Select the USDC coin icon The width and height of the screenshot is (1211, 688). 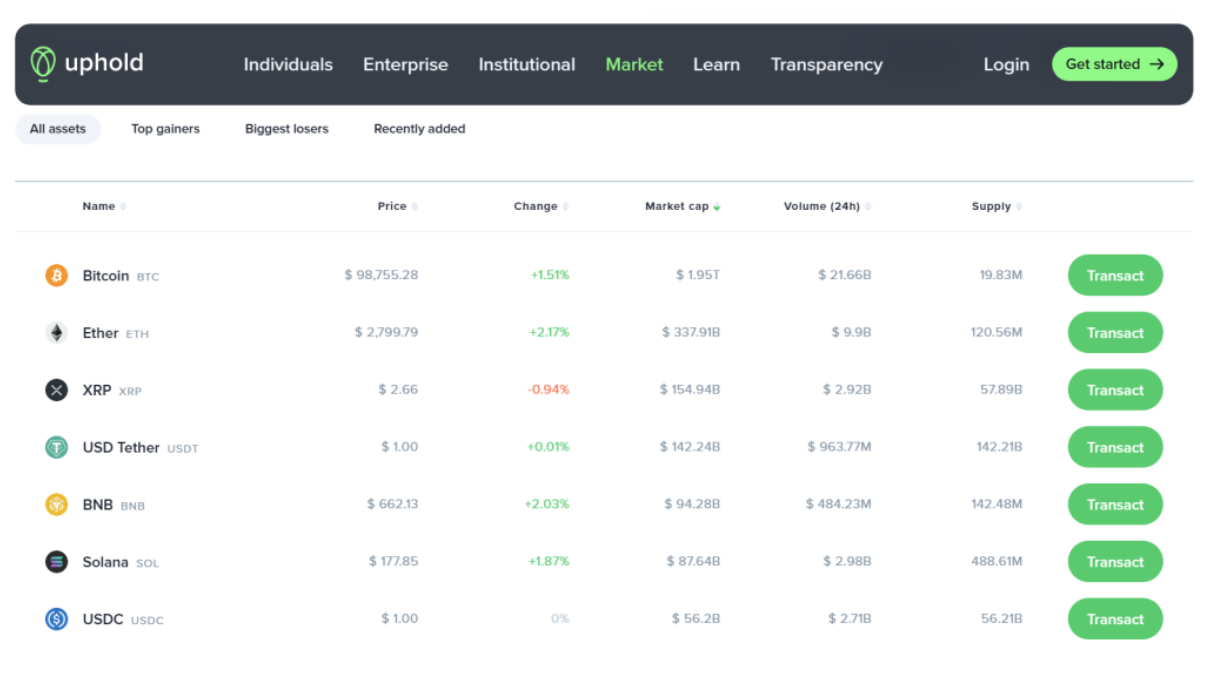(x=57, y=619)
